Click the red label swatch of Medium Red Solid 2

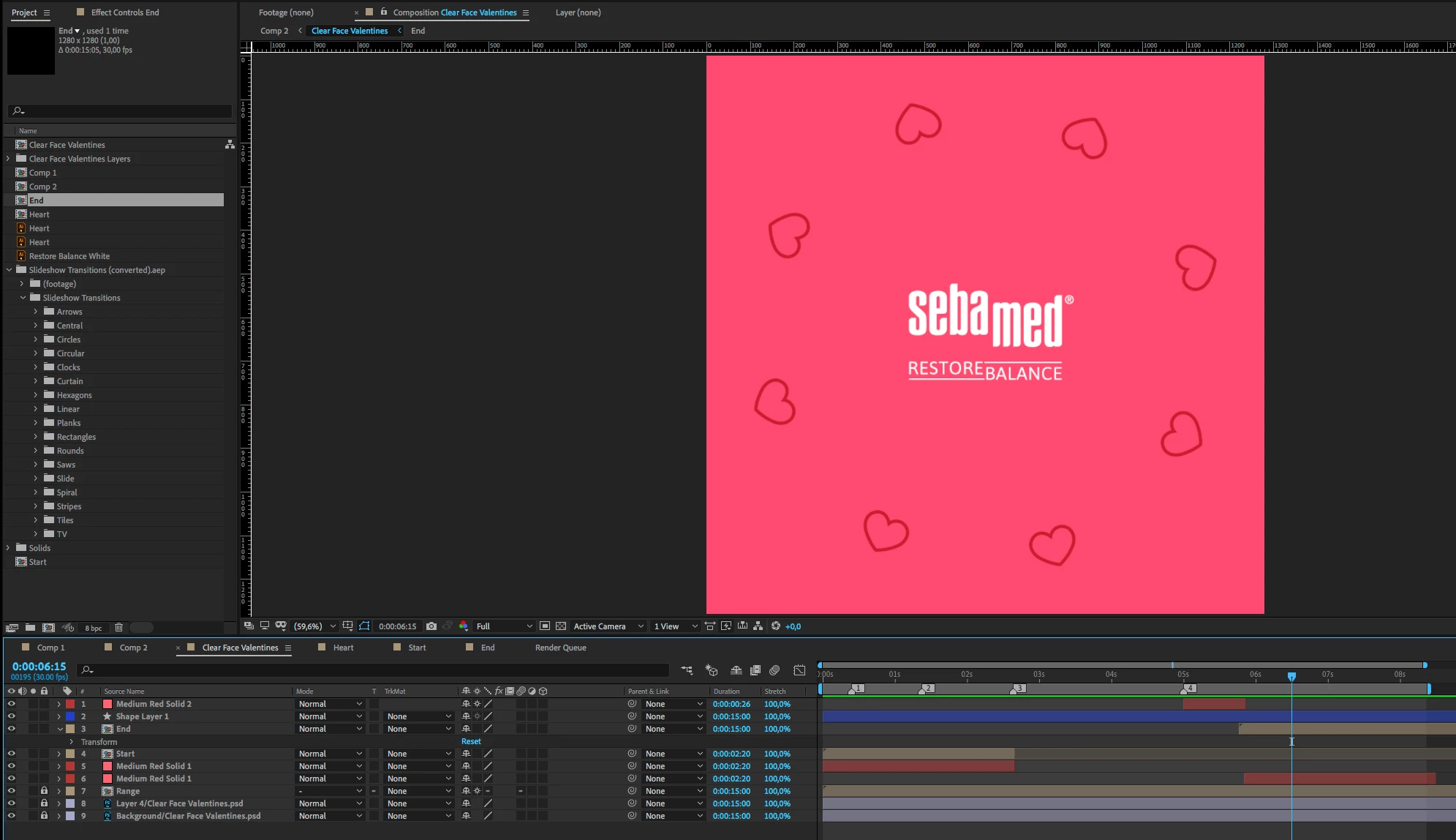(70, 704)
